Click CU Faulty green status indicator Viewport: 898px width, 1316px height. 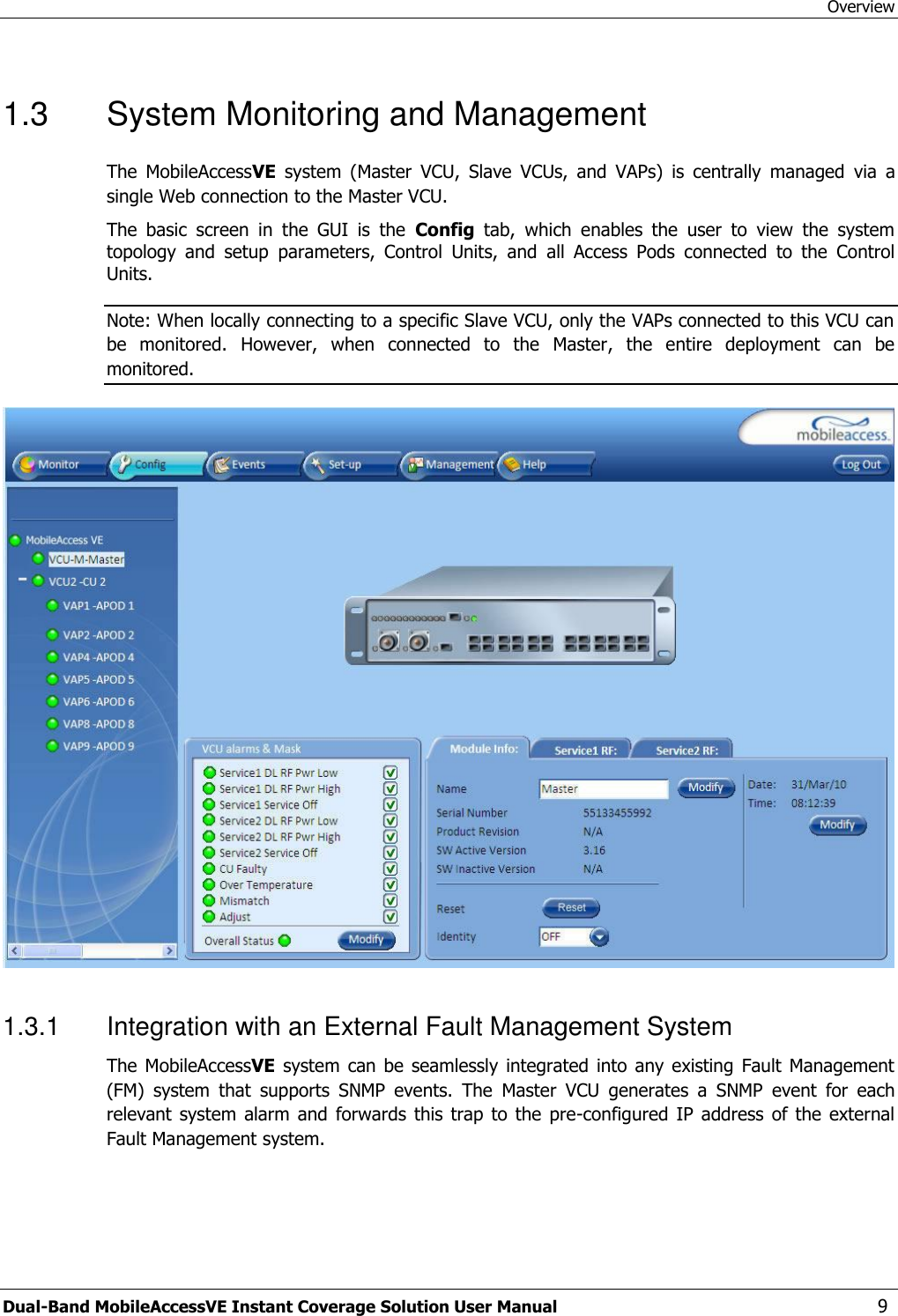[209, 869]
